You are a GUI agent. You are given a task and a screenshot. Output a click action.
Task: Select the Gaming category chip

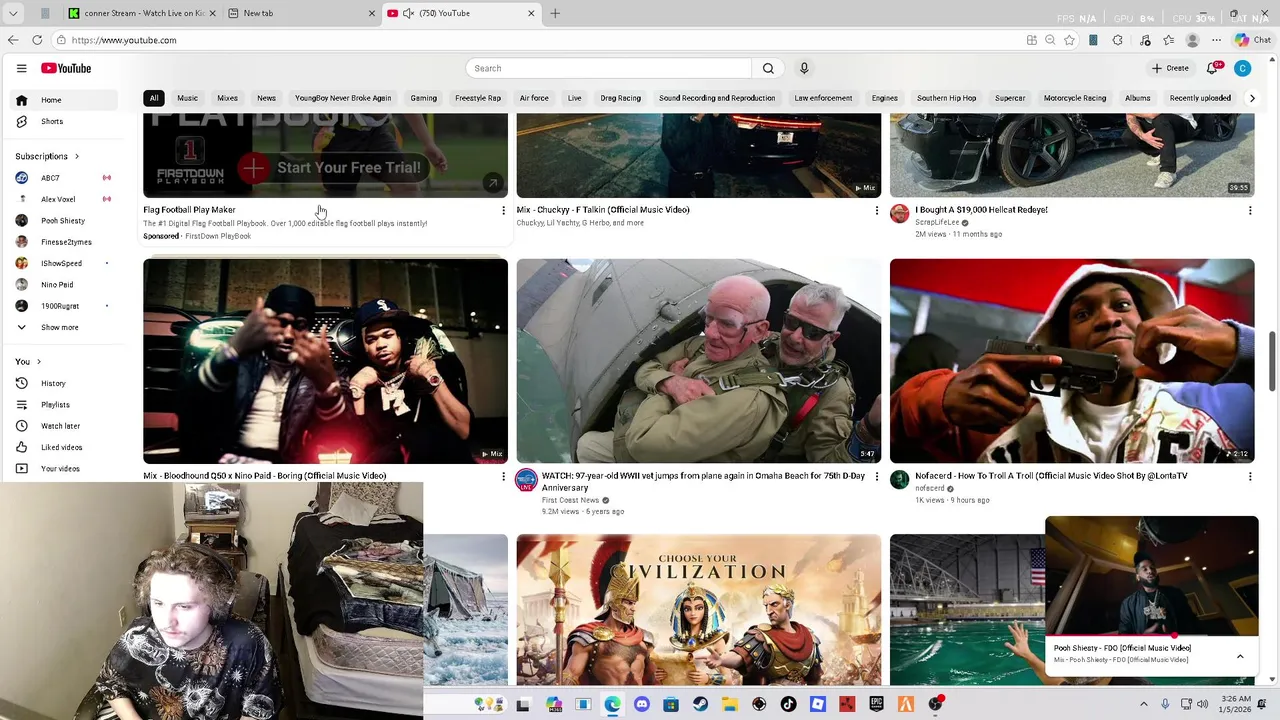tap(423, 98)
